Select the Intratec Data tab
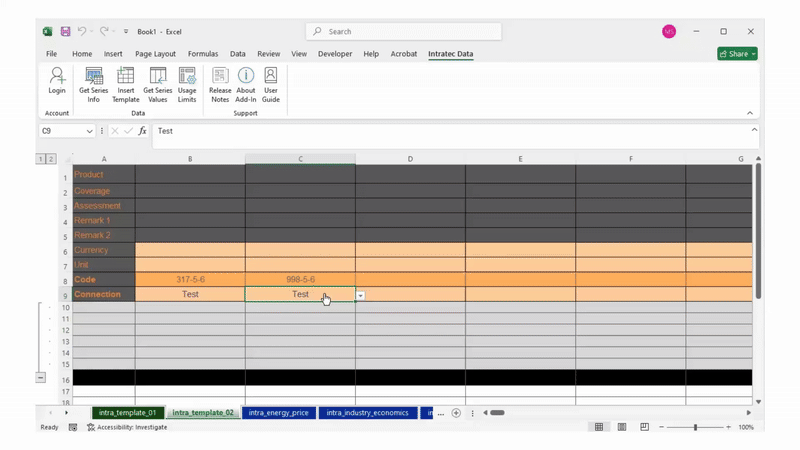 click(x=451, y=54)
